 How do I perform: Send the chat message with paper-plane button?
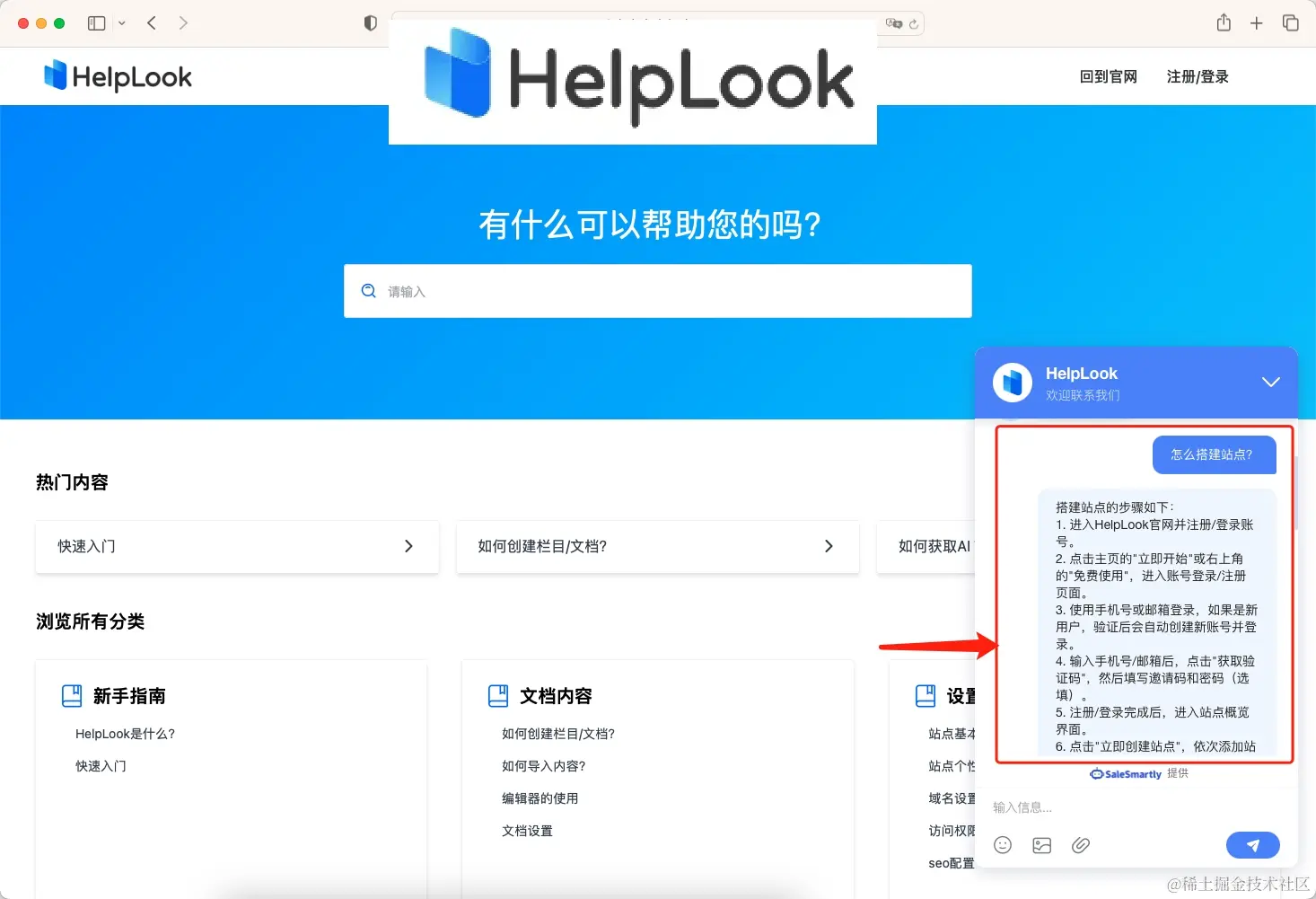(x=1253, y=845)
